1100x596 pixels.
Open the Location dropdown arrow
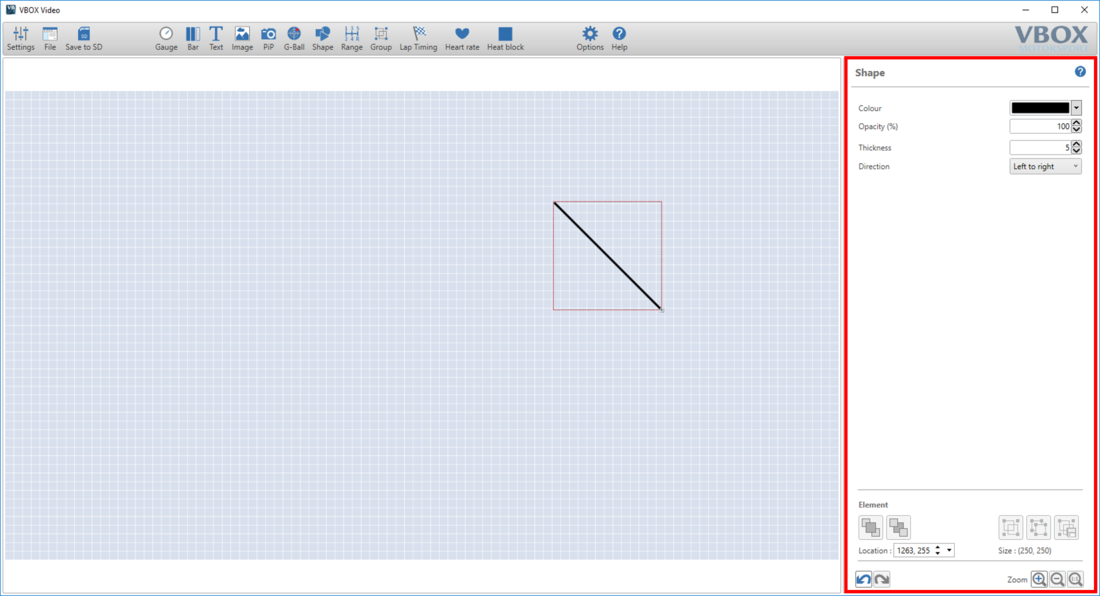949,550
